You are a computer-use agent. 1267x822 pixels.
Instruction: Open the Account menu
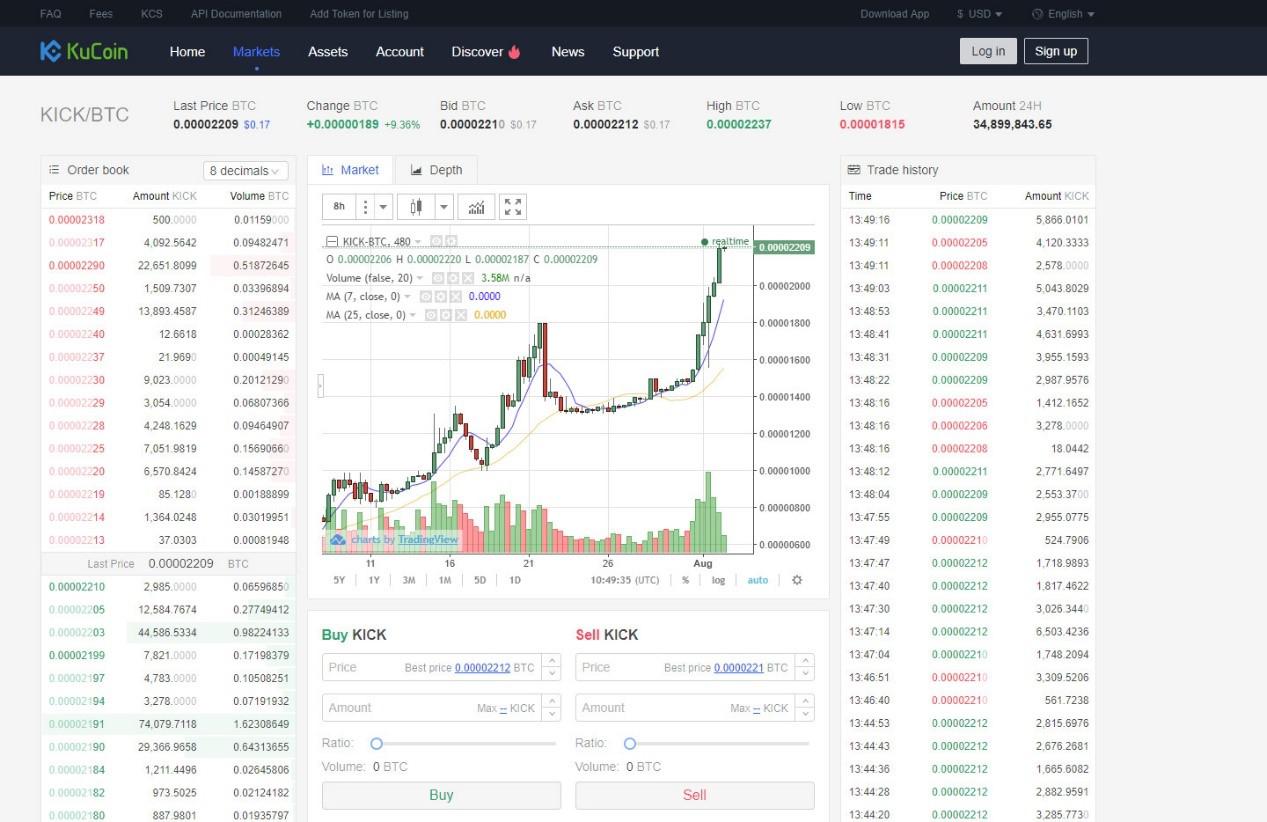tap(400, 52)
